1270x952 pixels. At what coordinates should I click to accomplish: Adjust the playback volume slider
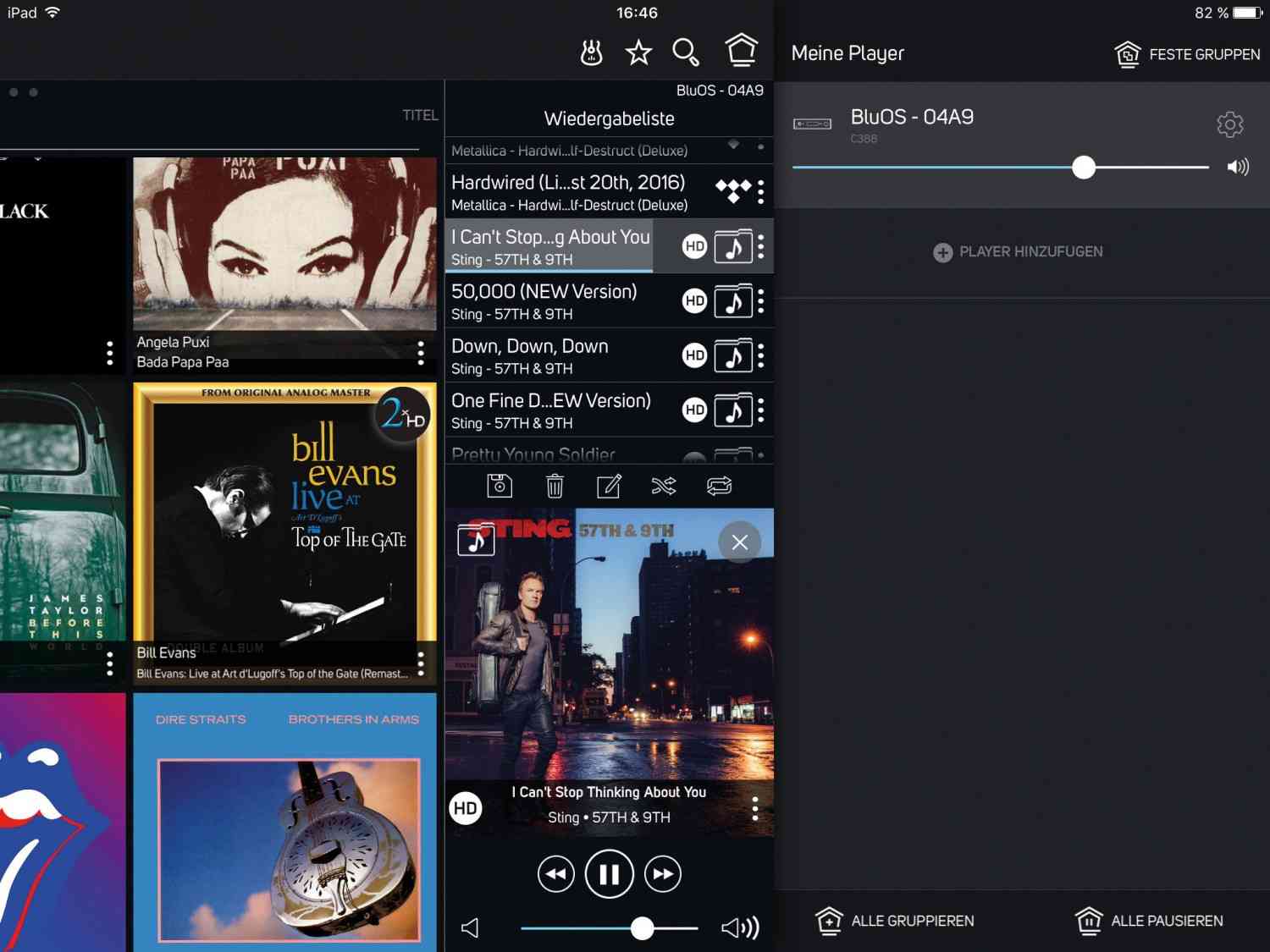[x=609, y=928]
